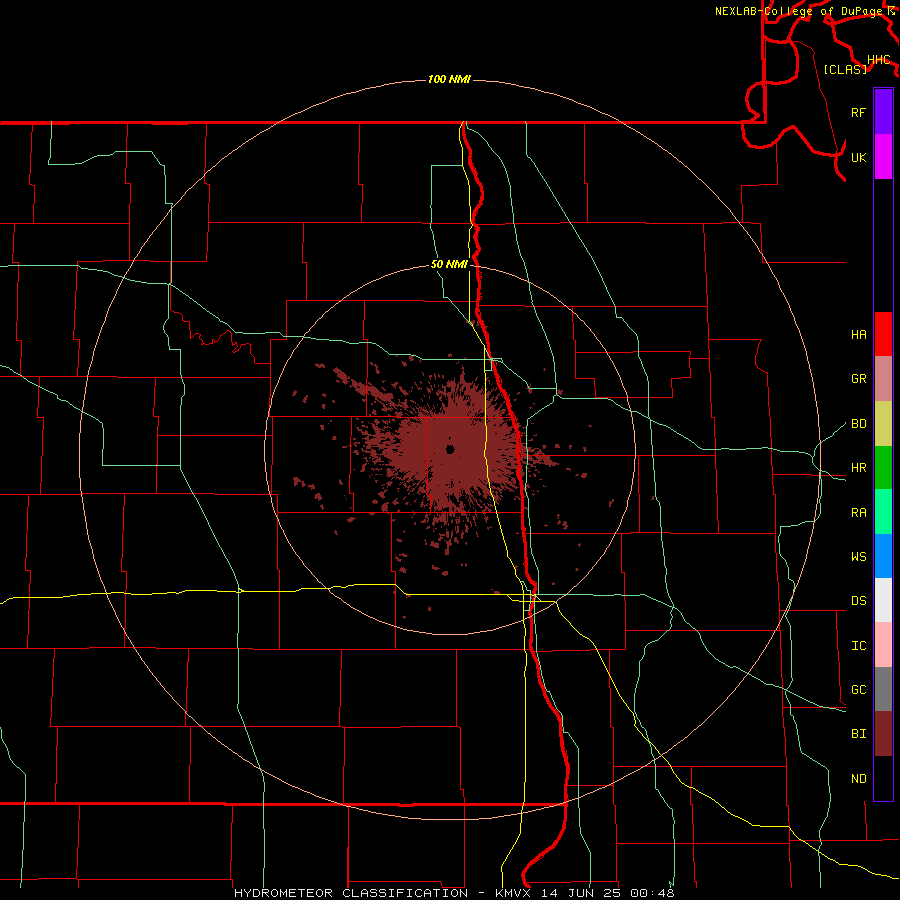Select the BD yellow legend swatch
Image resolution: width=900 pixels, height=900 pixels.
tap(883, 423)
